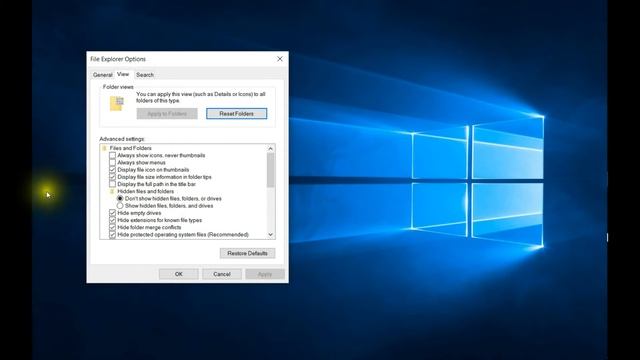Click the grayed Apply button
Screen dimensions: 640x360
pos(265,274)
